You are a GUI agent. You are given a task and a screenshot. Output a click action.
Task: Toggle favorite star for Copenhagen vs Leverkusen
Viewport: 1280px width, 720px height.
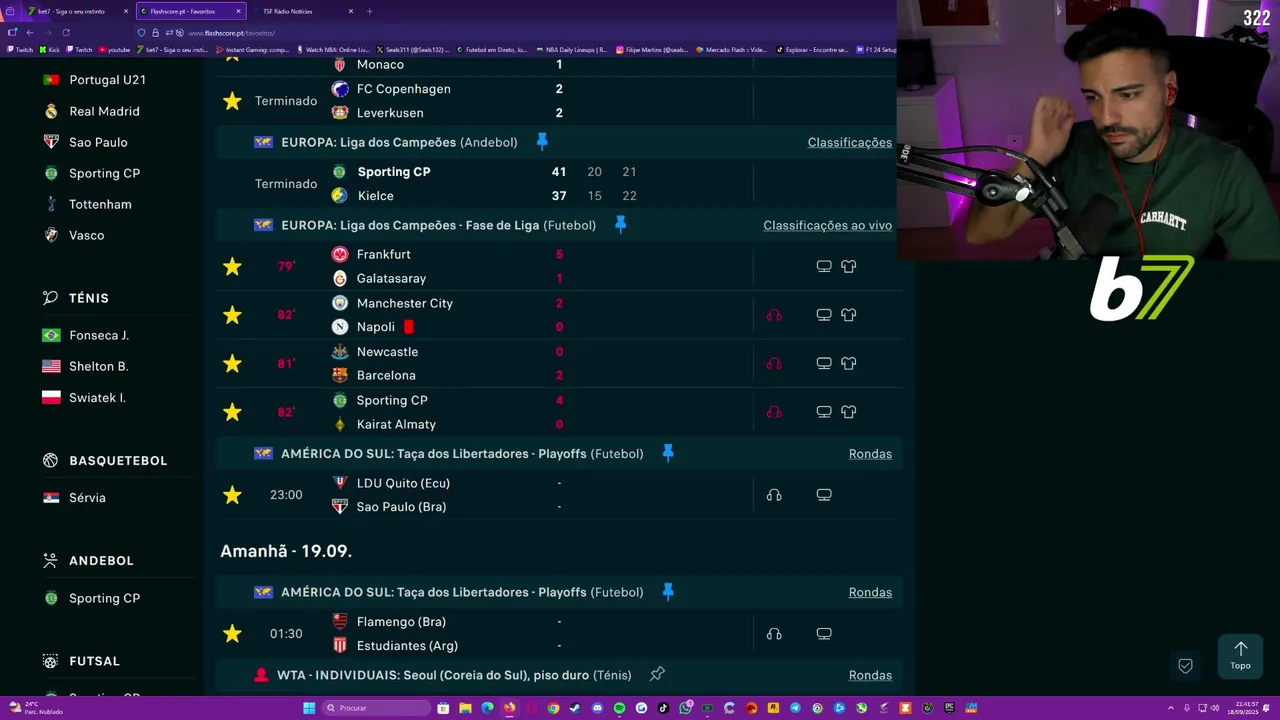[232, 101]
